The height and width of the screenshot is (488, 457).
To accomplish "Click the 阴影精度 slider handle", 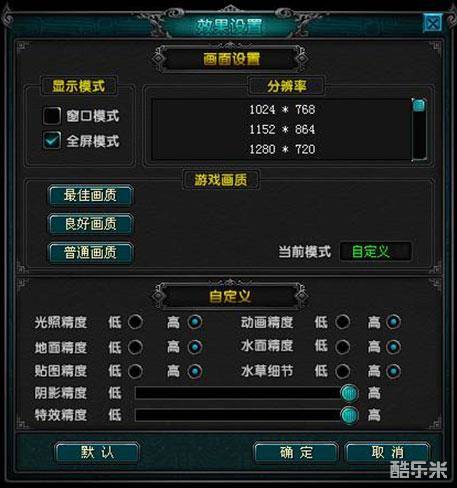I will (x=349, y=394).
